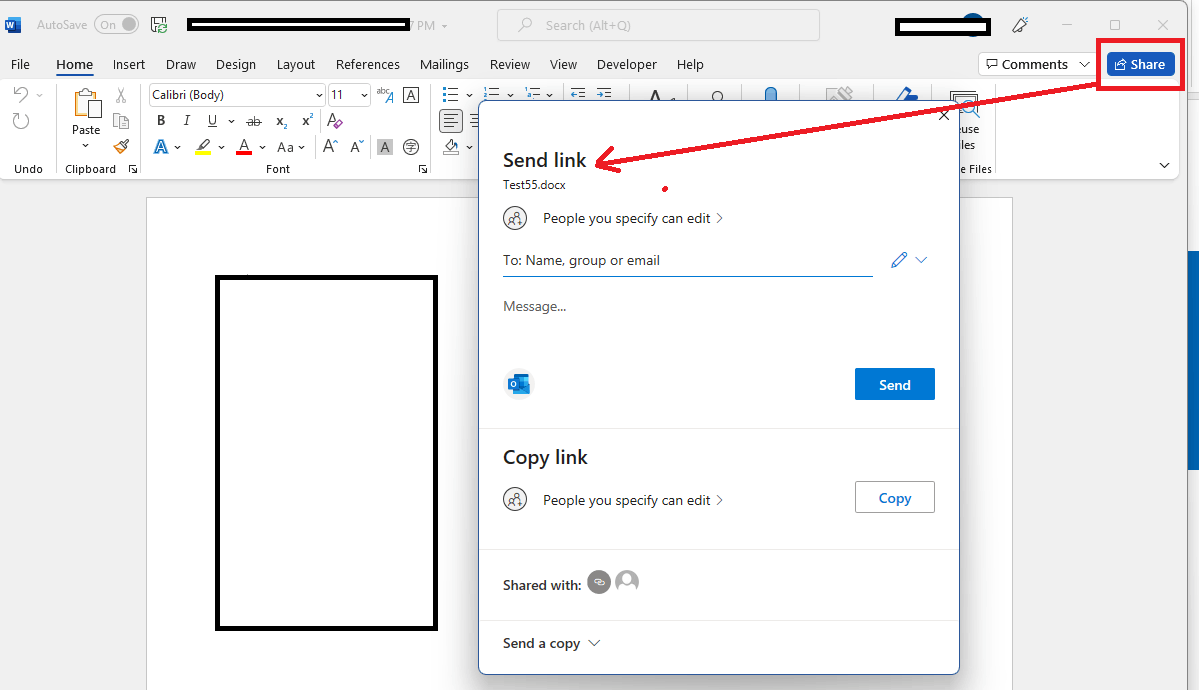Click the pencil edit permission icon
The height and width of the screenshot is (690, 1199).
coord(899,260)
